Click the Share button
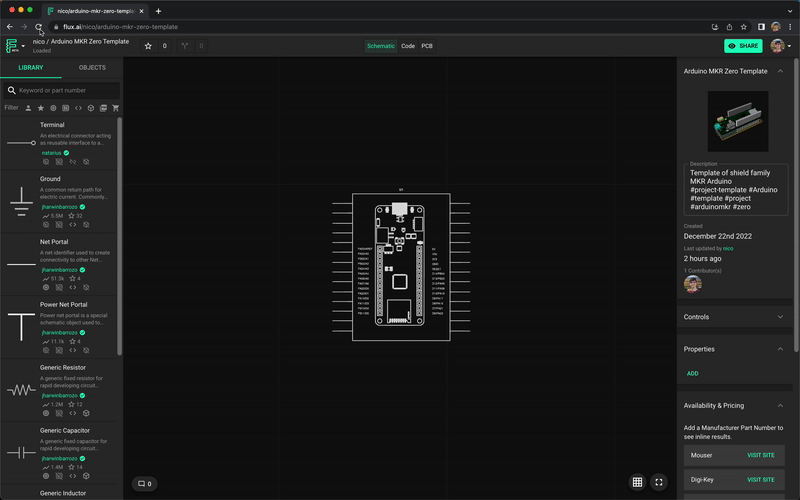800x500 pixels. (743, 46)
